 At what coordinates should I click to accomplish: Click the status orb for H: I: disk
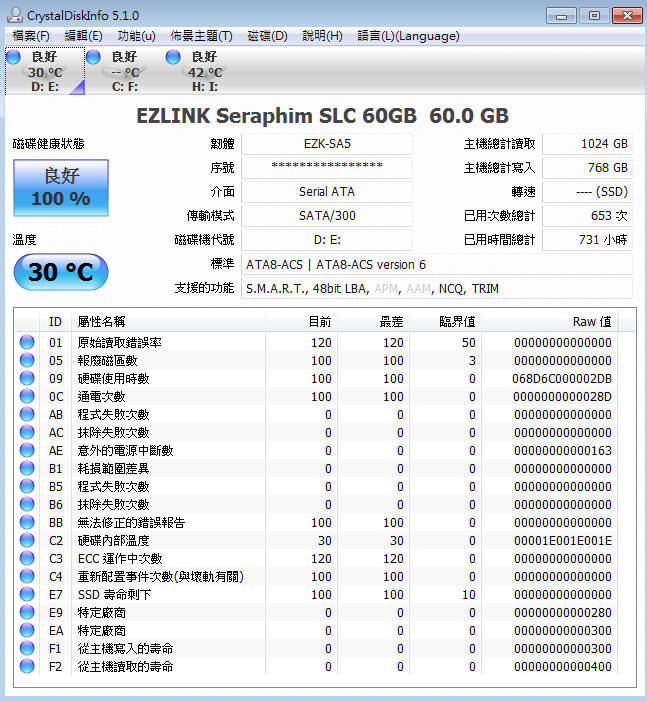[x=173, y=57]
